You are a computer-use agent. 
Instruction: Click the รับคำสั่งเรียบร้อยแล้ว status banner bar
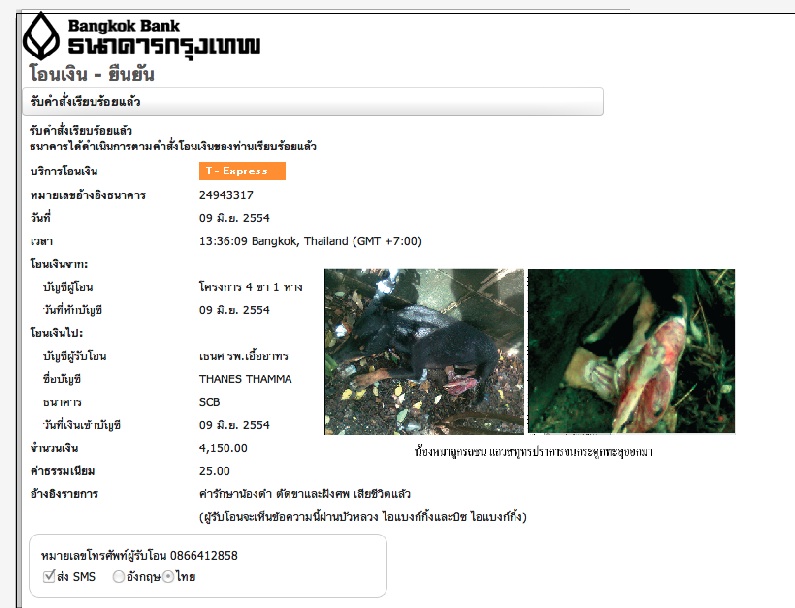[x=313, y=101]
